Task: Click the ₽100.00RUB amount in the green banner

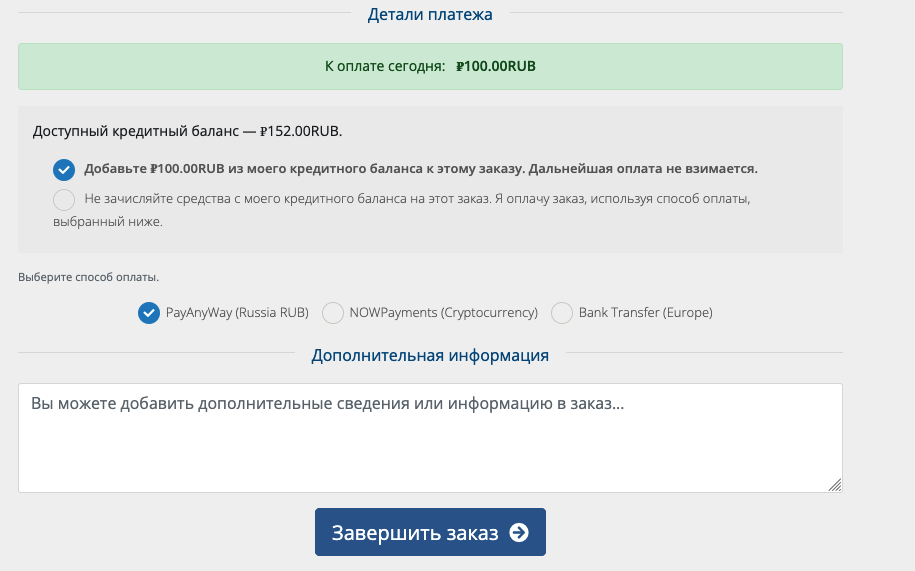Action: (x=496, y=66)
